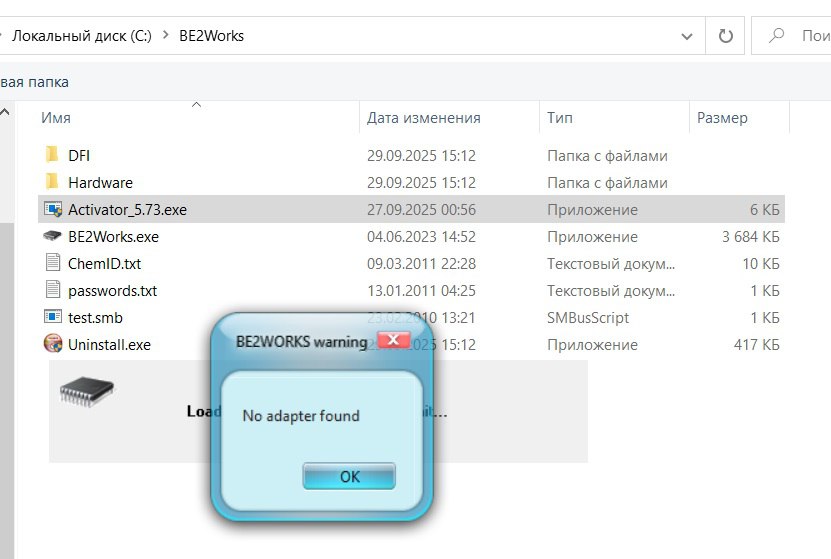The image size is (831, 559).
Task: Click Локальный диск (C:) in address path
Action: [x=81, y=36]
